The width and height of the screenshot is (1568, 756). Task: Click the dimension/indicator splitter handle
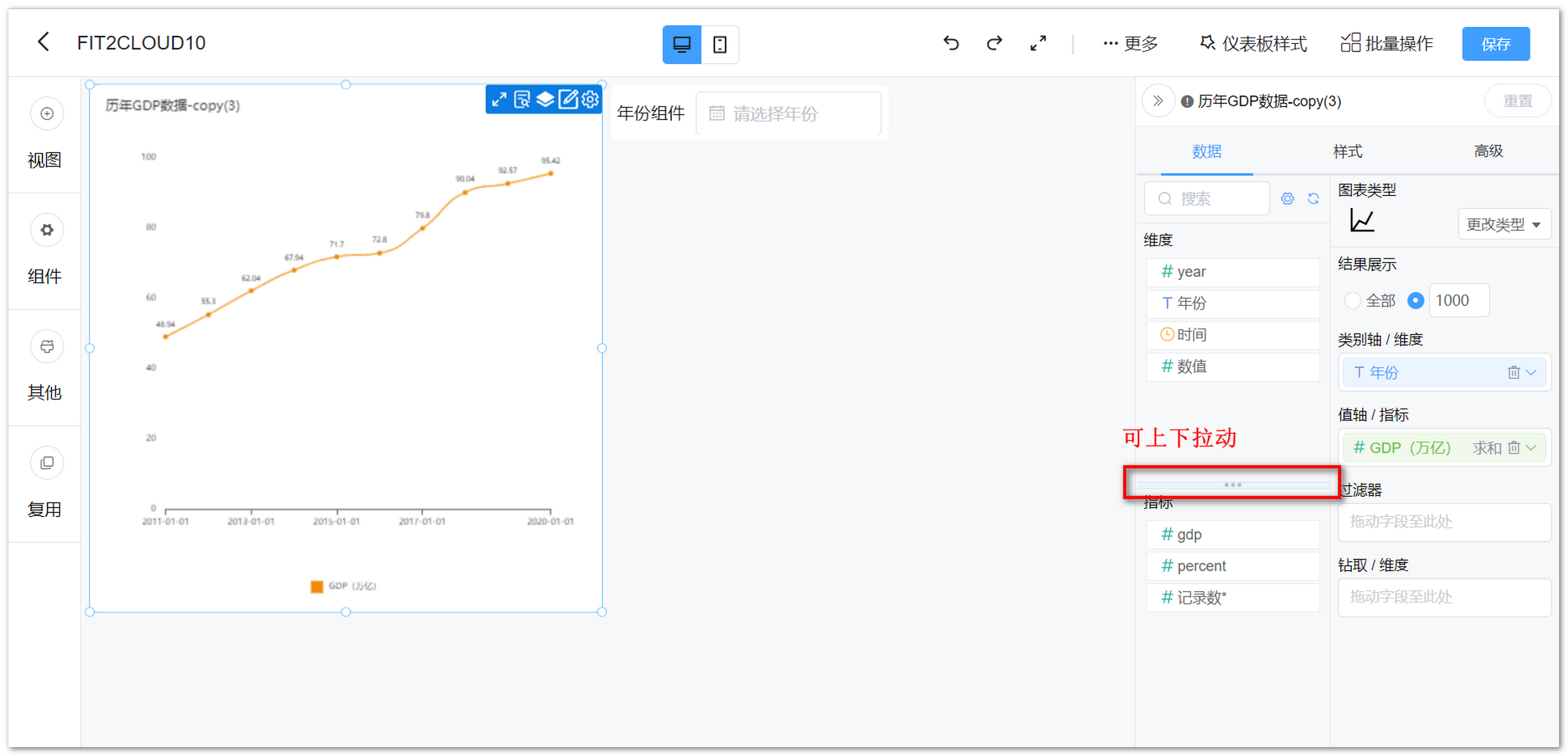point(1232,486)
